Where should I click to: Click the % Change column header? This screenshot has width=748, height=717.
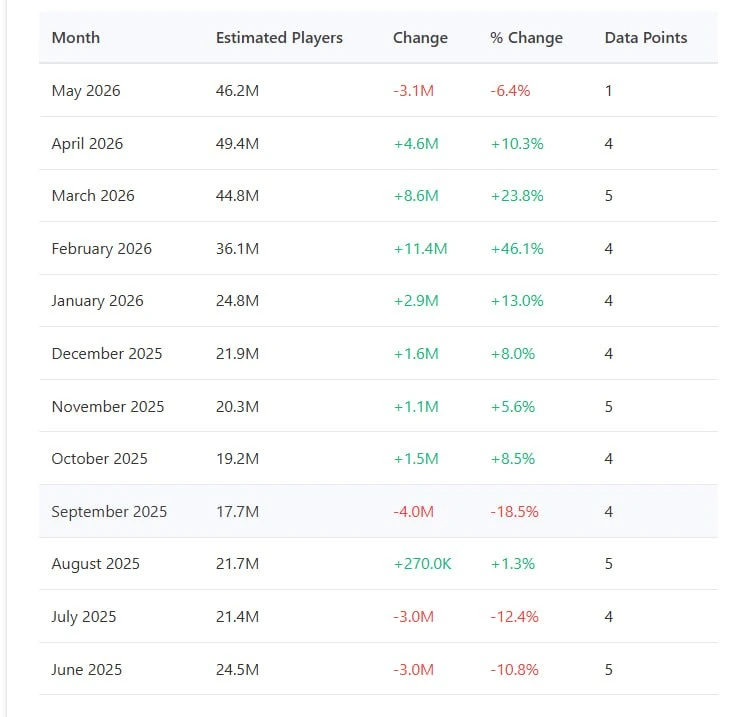point(526,38)
